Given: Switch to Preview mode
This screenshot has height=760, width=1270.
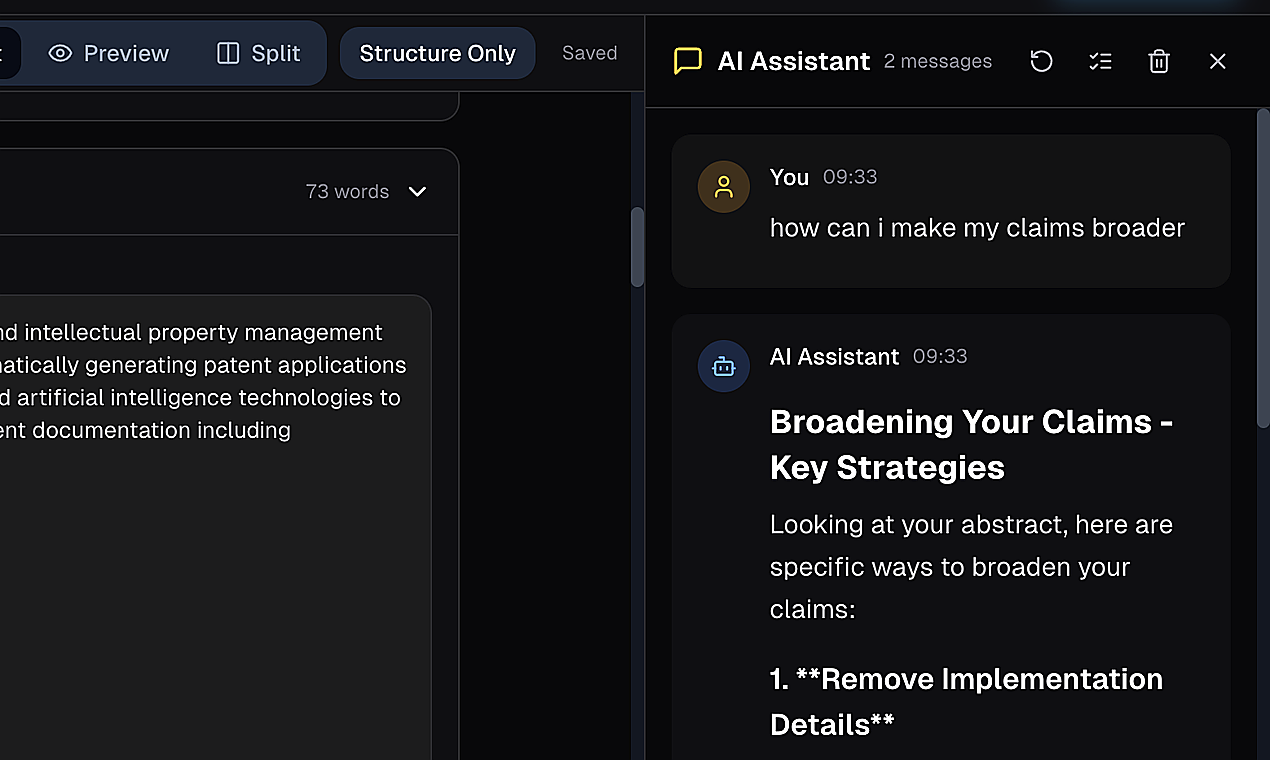Looking at the screenshot, I should (109, 53).
